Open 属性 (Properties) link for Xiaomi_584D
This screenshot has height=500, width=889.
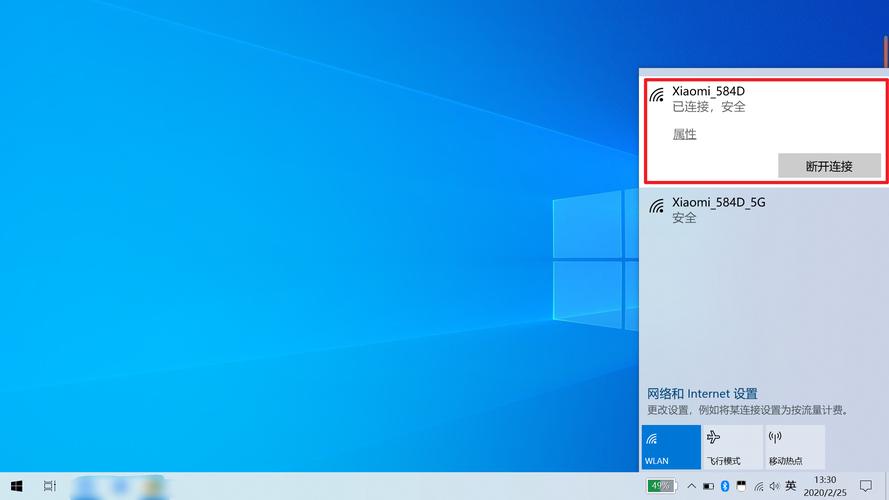684,134
